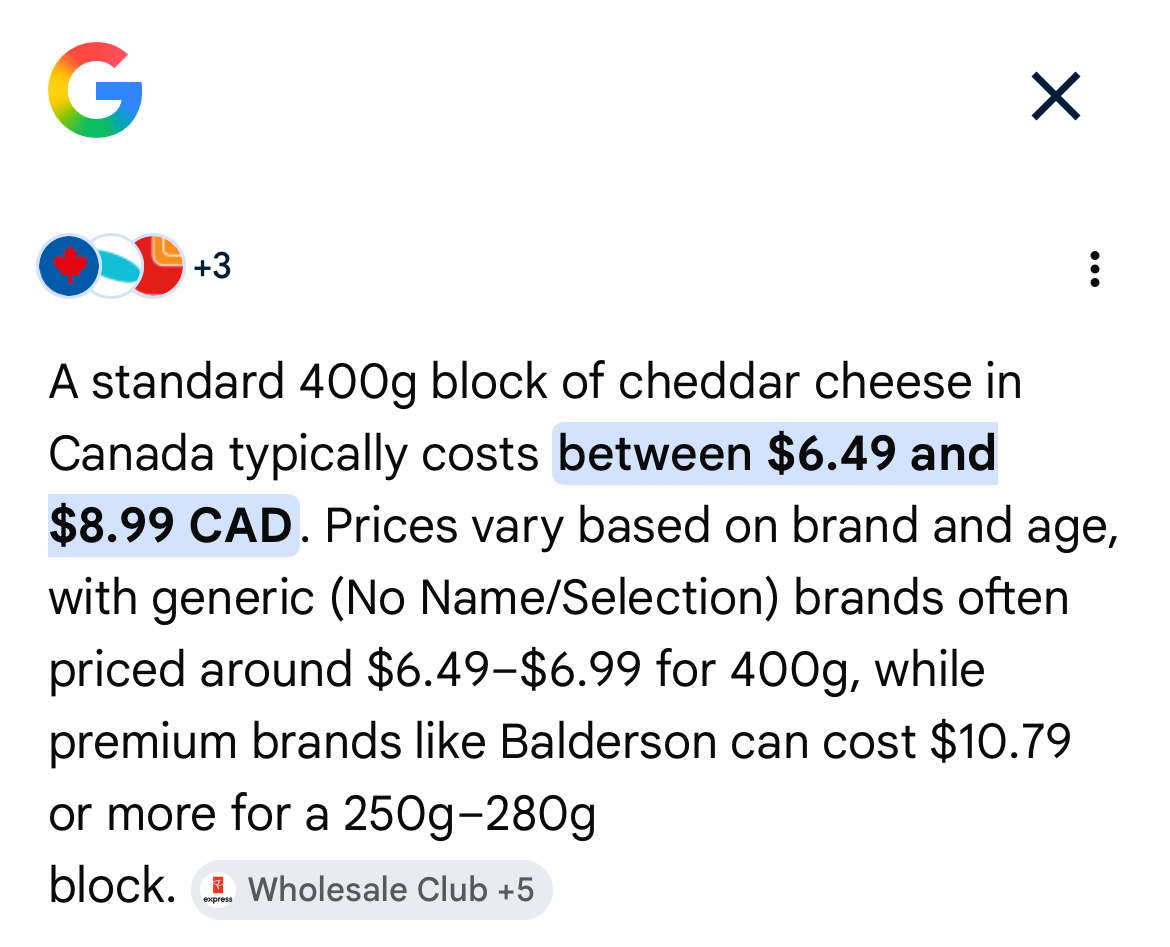Close the AI overview panel
Screen dimensions: 1170x947
[1056, 97]
